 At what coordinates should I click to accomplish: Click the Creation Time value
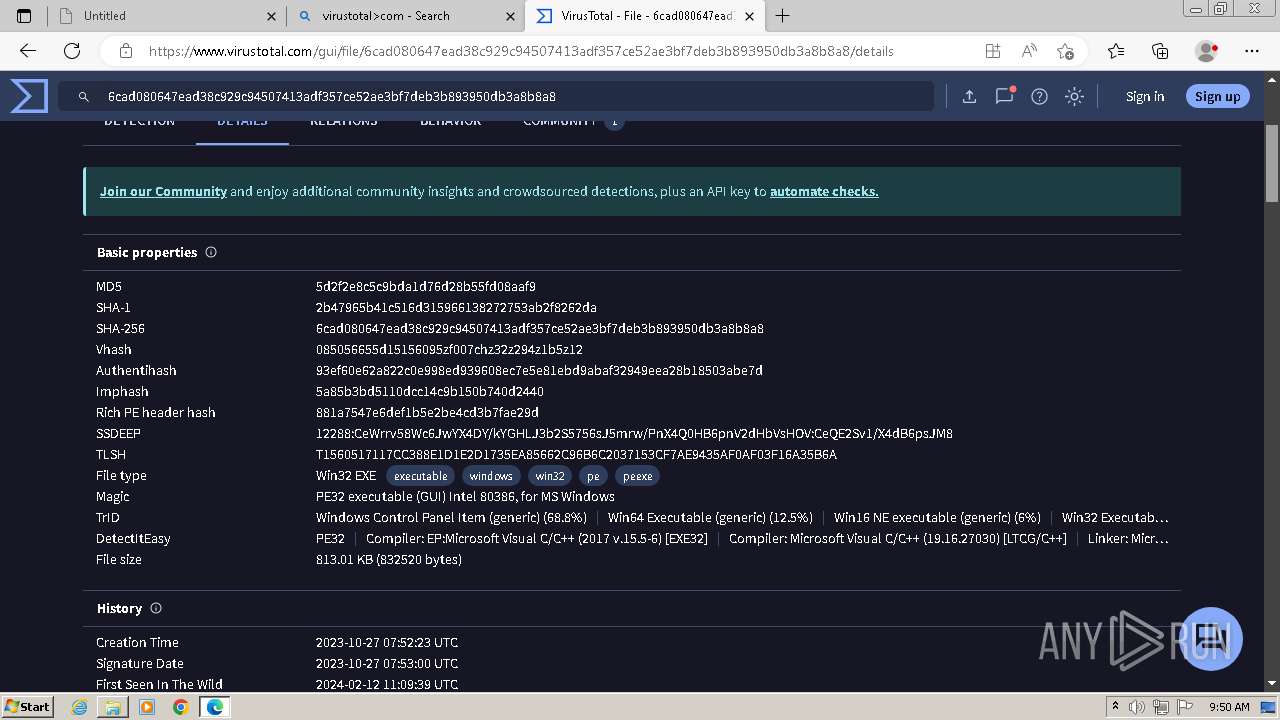[387, 642]
